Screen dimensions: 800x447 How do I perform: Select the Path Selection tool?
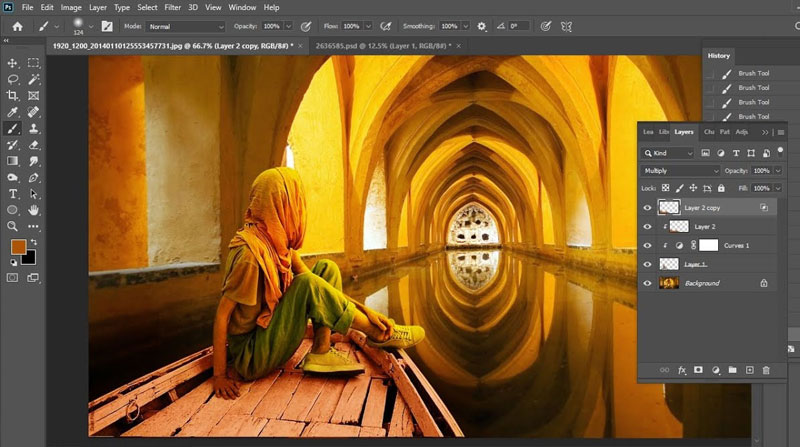[x=34, y=194]
